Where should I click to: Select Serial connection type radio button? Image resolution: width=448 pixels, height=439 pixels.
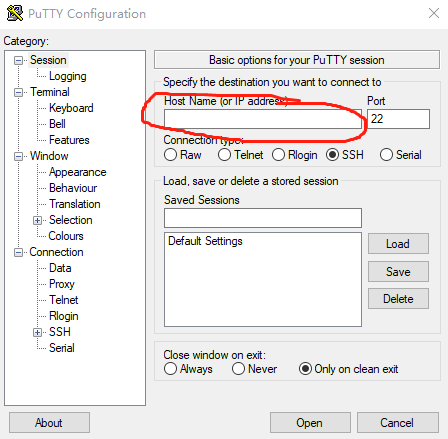(386, 155)
